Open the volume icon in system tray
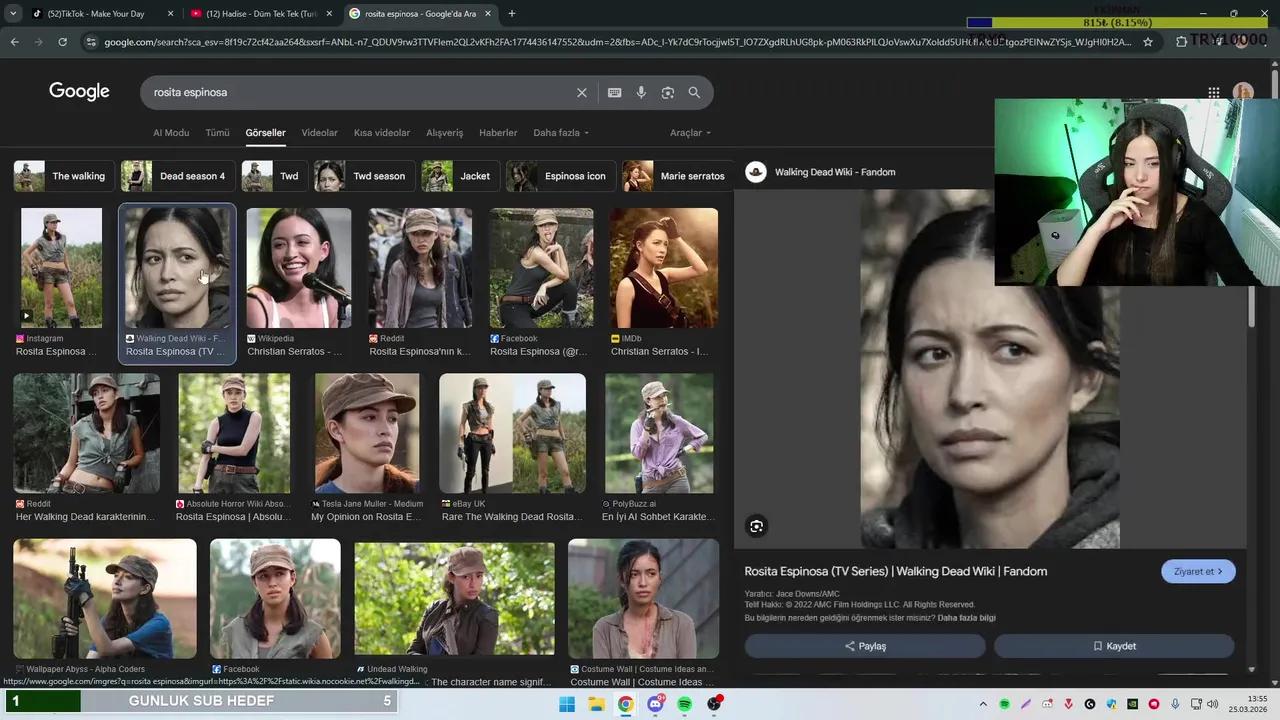This screenshot has width=1280, height=720. (x=1213, y=704)
